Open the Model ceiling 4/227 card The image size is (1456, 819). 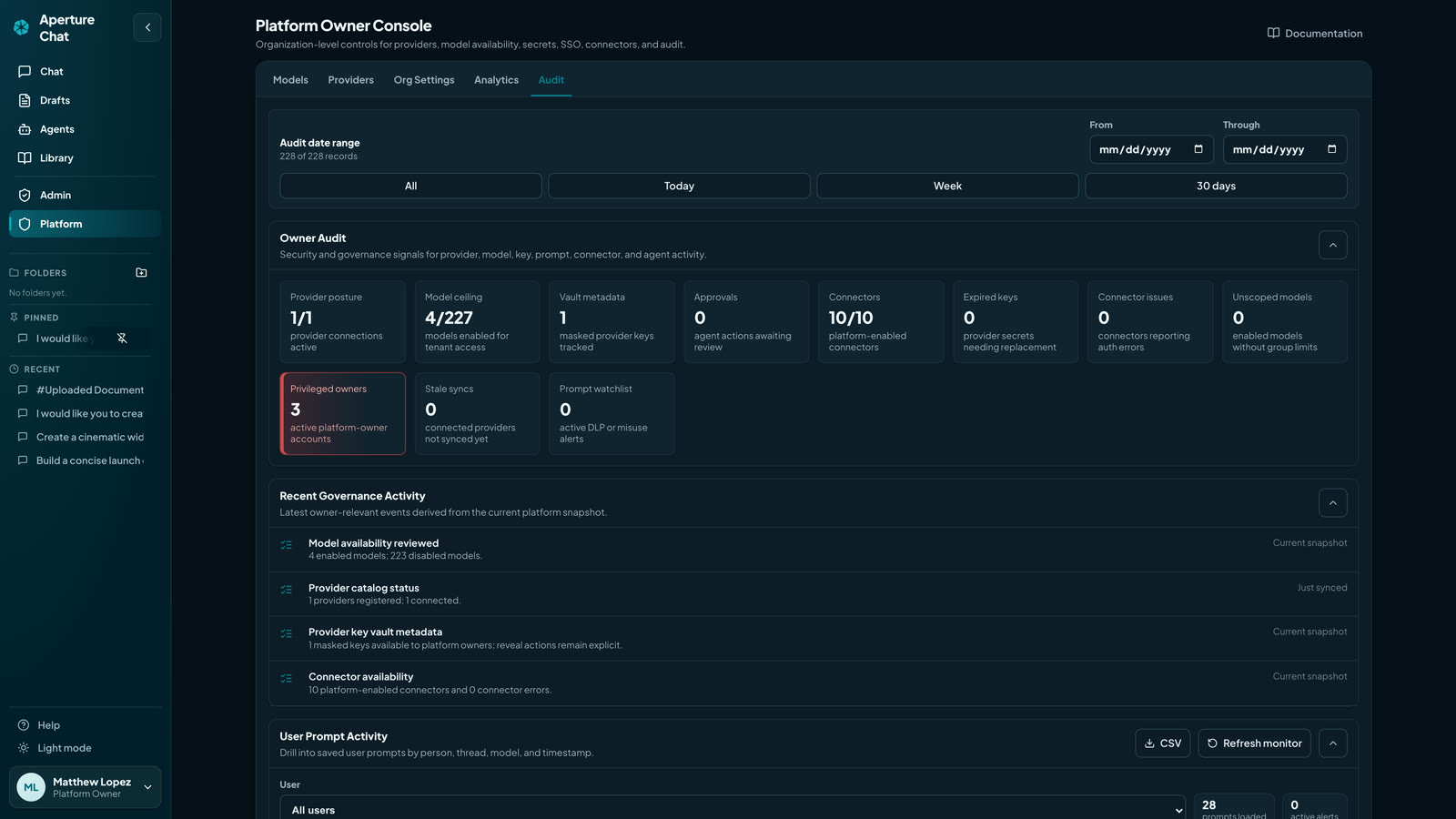tap(477, 322)
